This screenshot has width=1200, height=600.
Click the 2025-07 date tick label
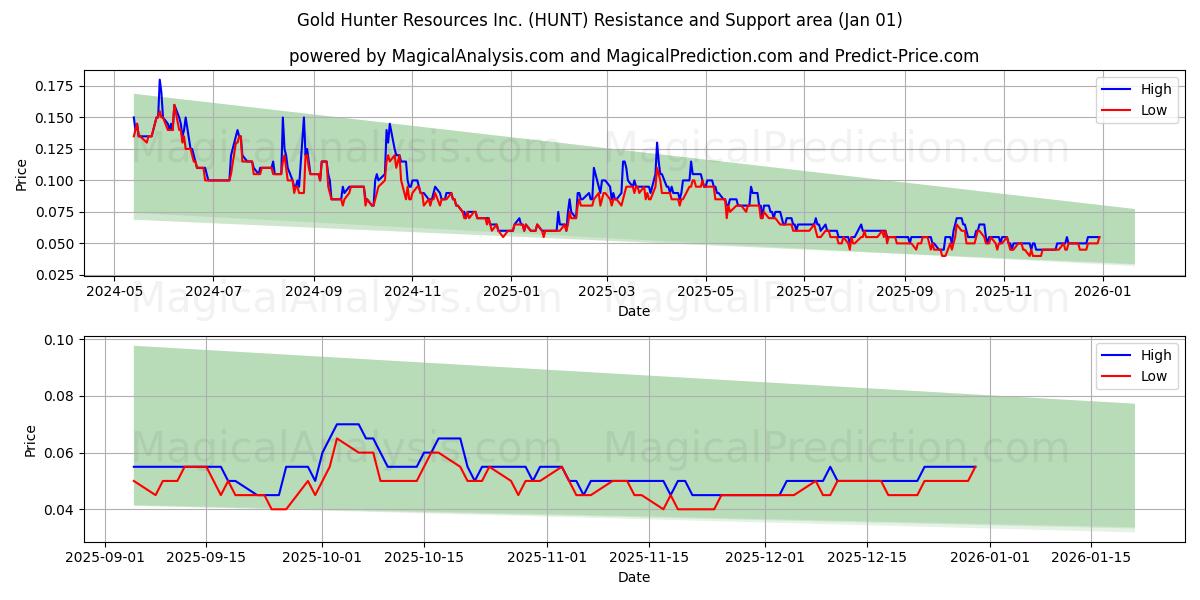pyautogui.click(x=805, y=291)
